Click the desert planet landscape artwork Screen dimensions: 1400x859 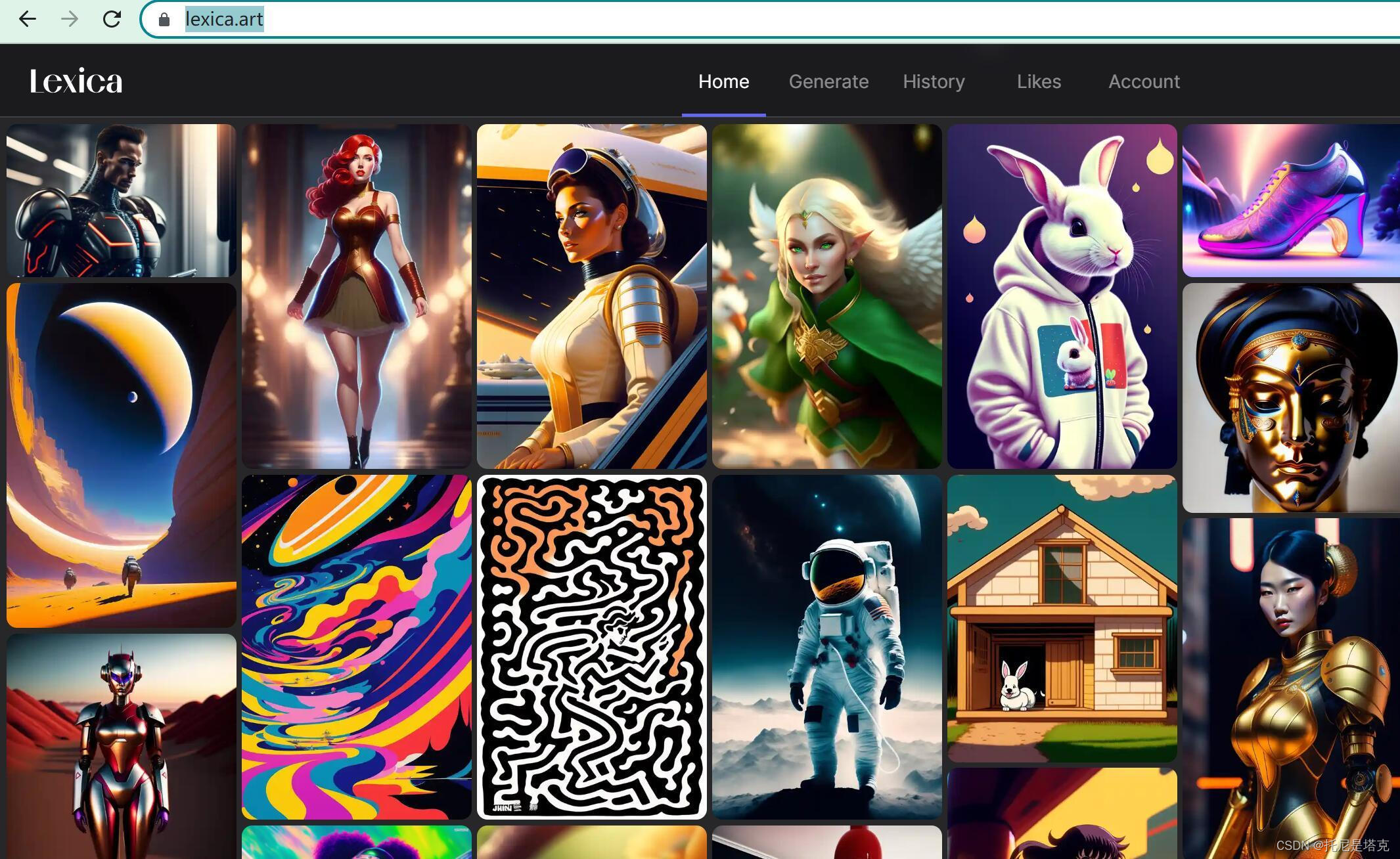coord(120,455)
